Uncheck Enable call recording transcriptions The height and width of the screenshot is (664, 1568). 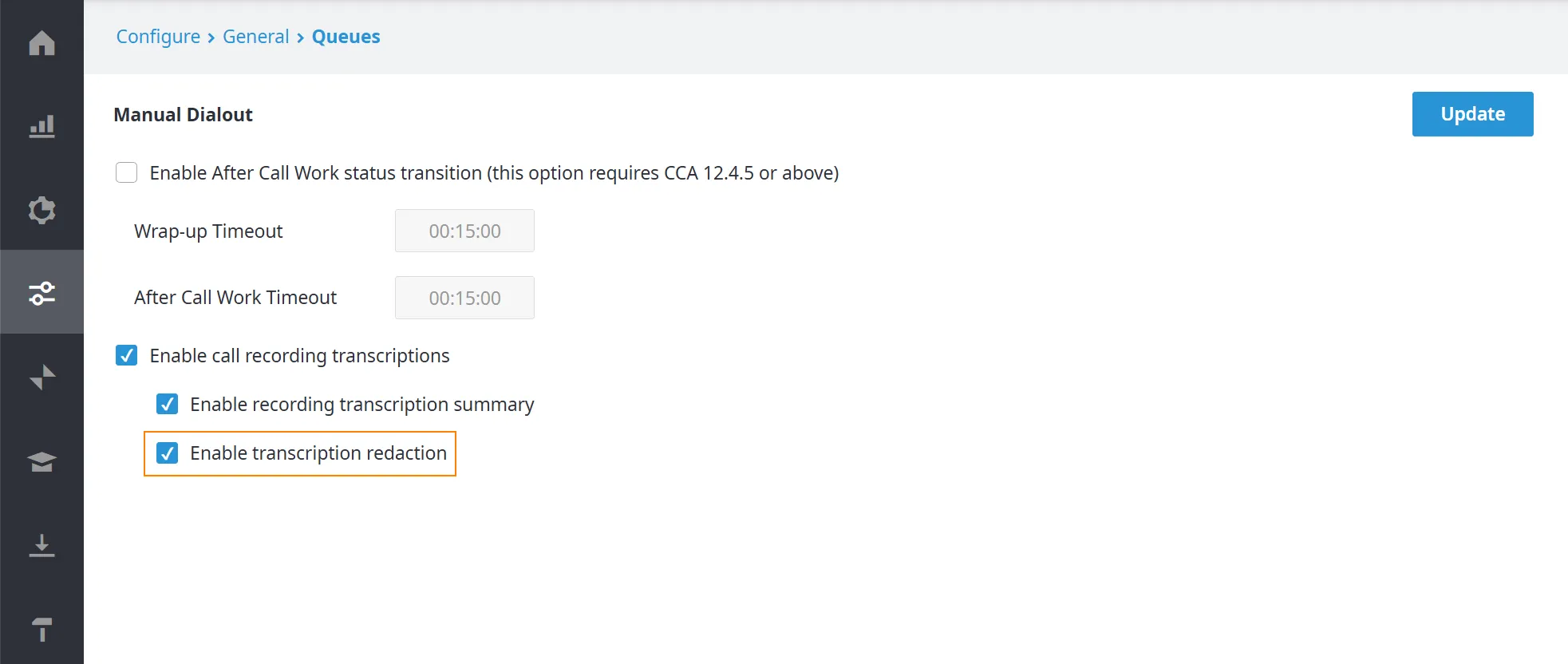point(127,355)
